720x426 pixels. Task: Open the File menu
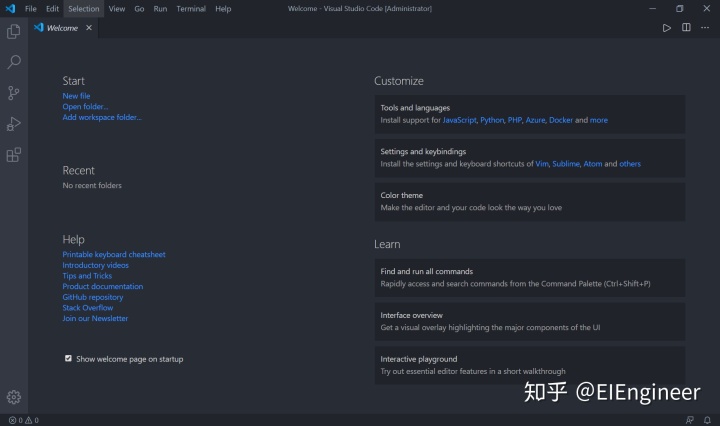(x=31, y=9)
